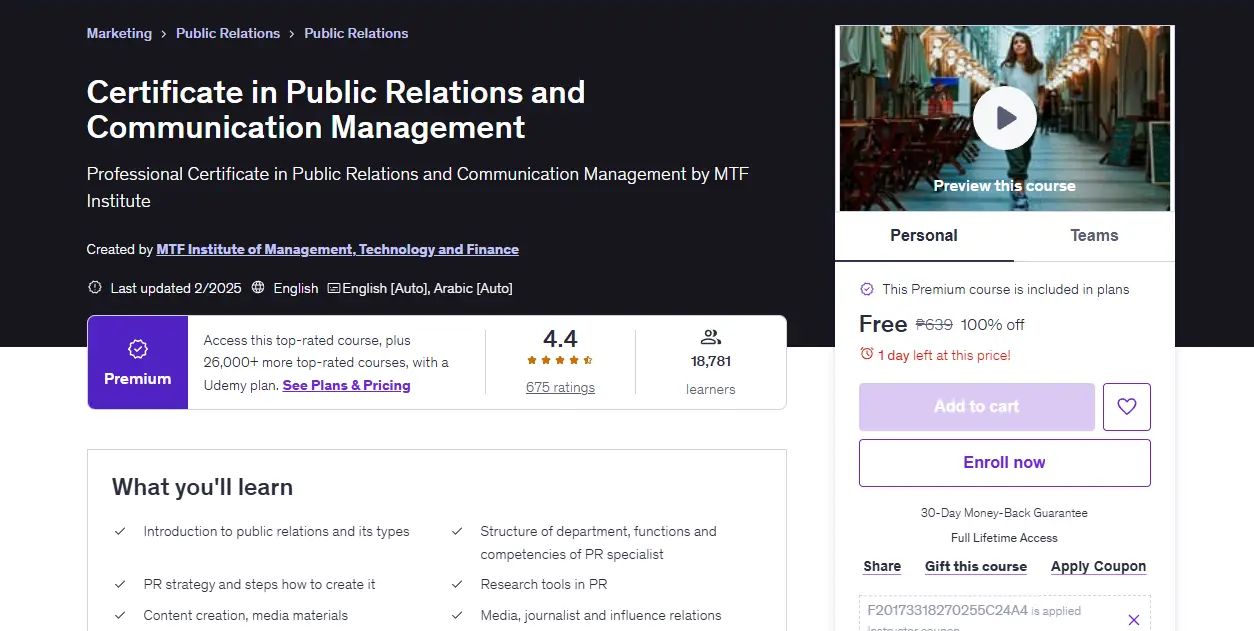Click the course subtitle mentioning MTF Institute
This screenshot has width=1254, height=631.
[418, 187]
